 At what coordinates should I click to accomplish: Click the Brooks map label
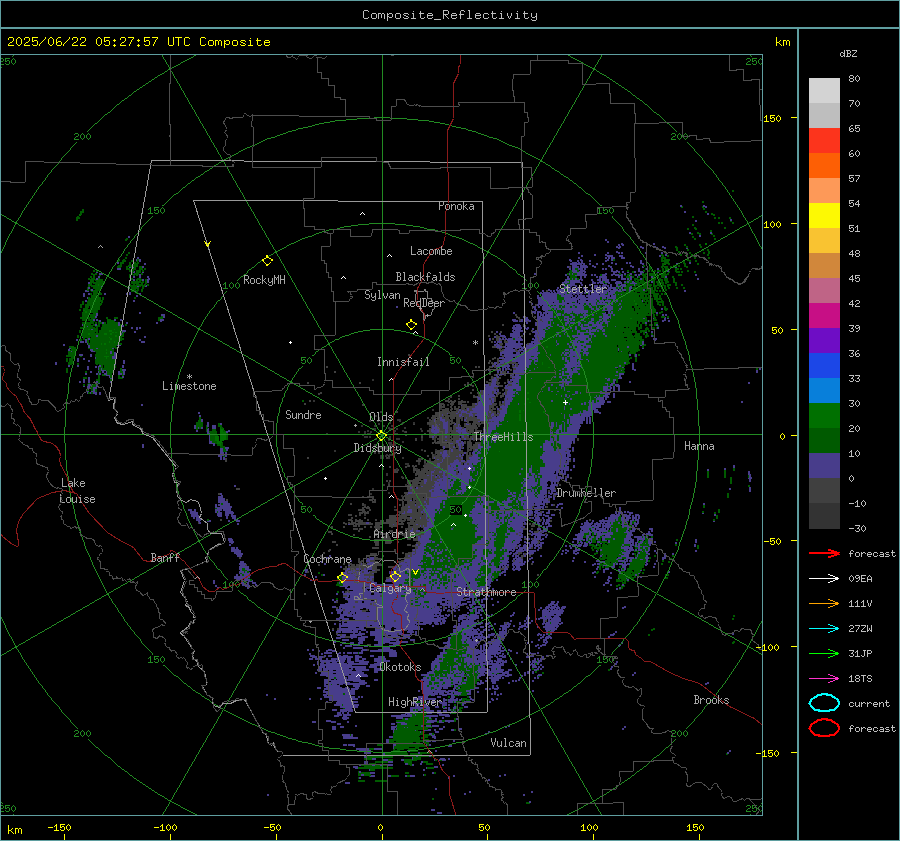click(711, 700)
